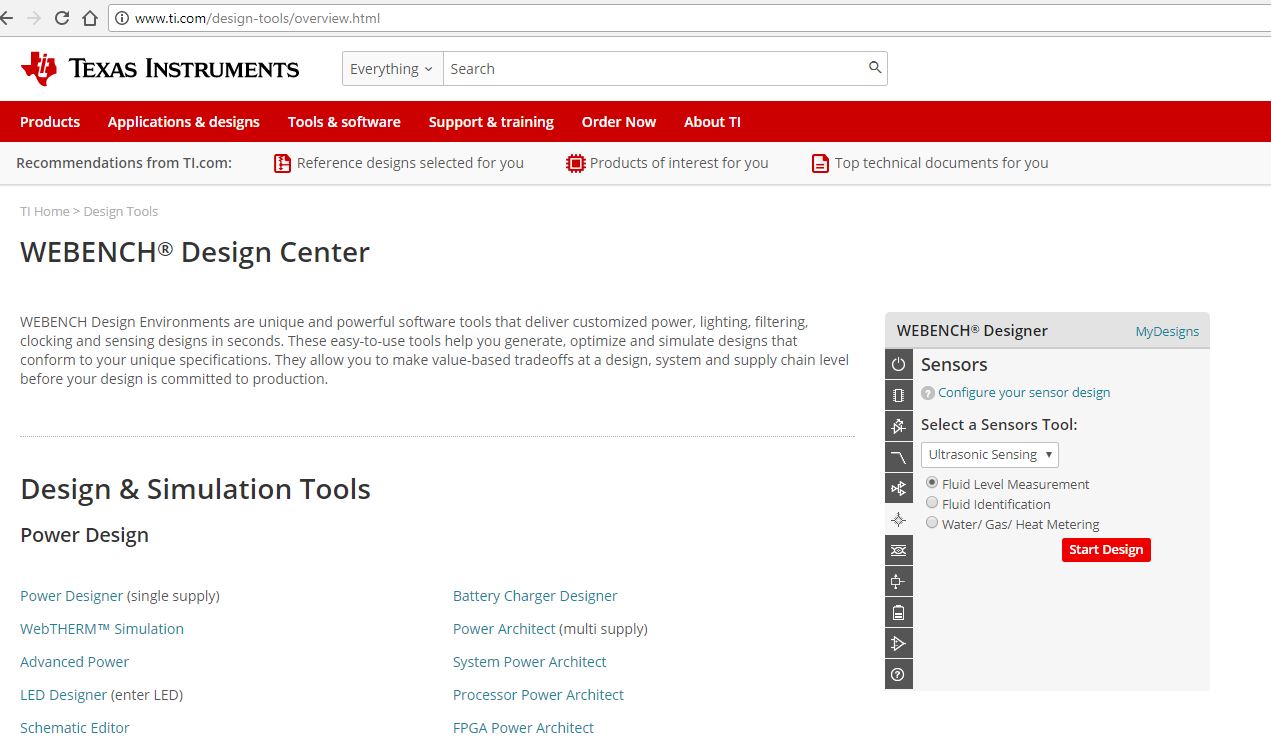
Task: Open the Schematic Editor link
Action: point(75,728)
